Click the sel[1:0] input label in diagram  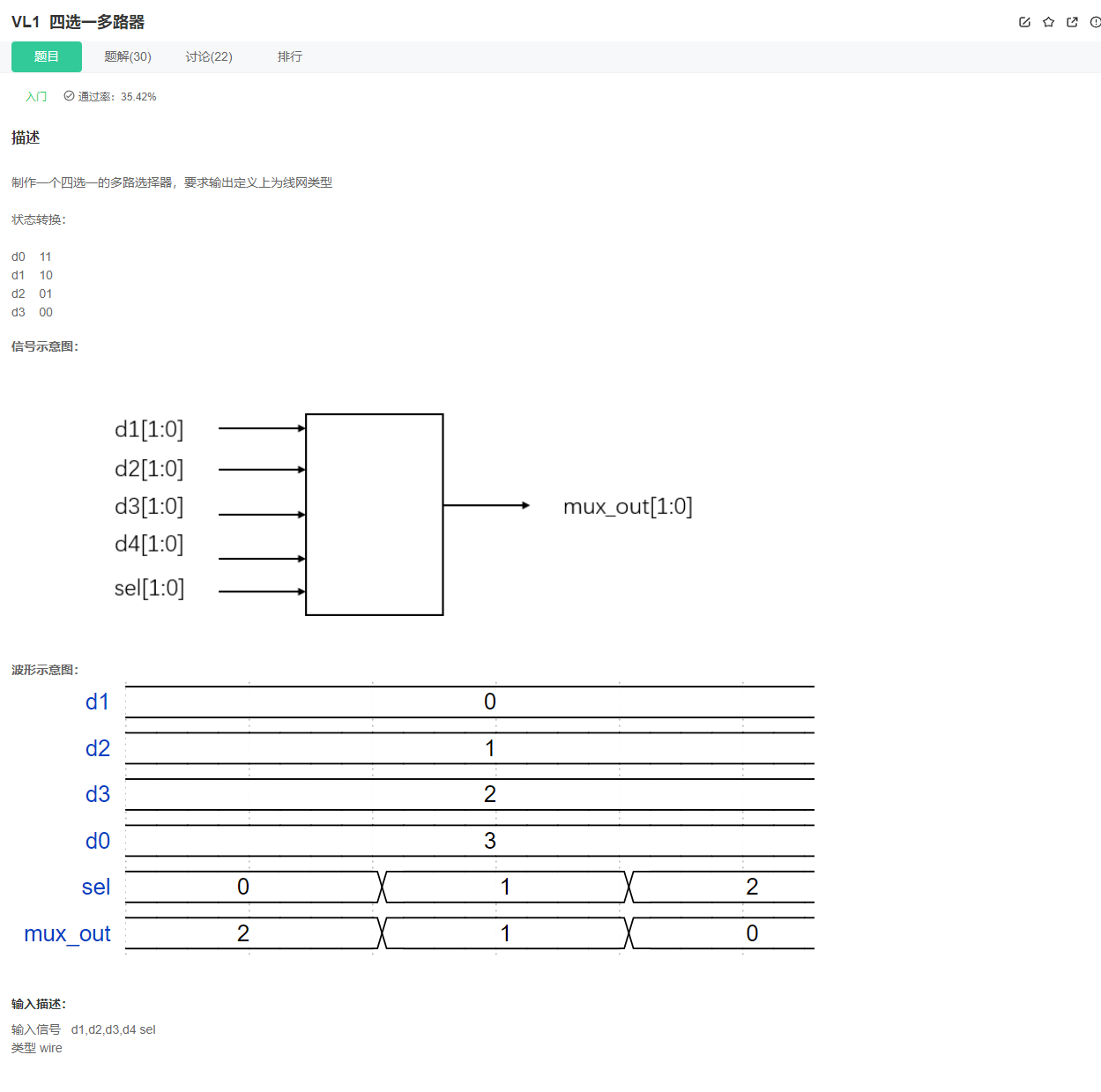point(149,589)
